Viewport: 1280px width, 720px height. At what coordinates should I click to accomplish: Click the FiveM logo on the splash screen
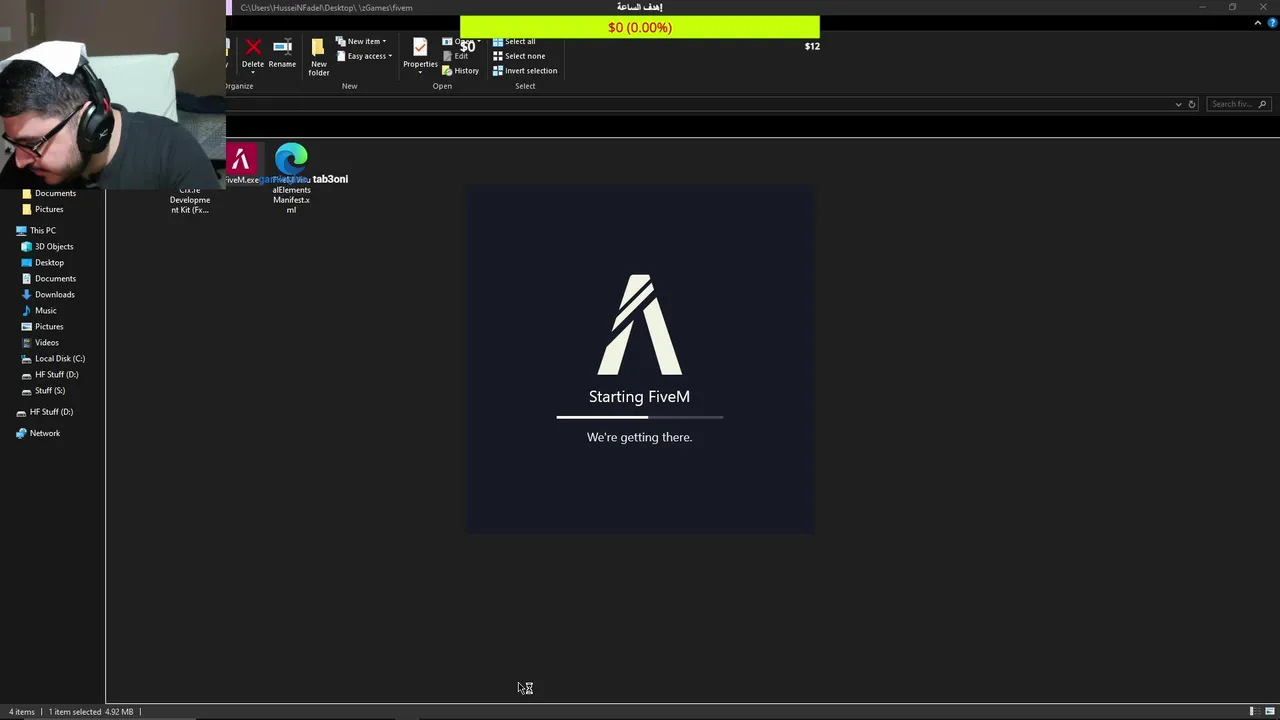pyautogui.click(x=640, y=324)
